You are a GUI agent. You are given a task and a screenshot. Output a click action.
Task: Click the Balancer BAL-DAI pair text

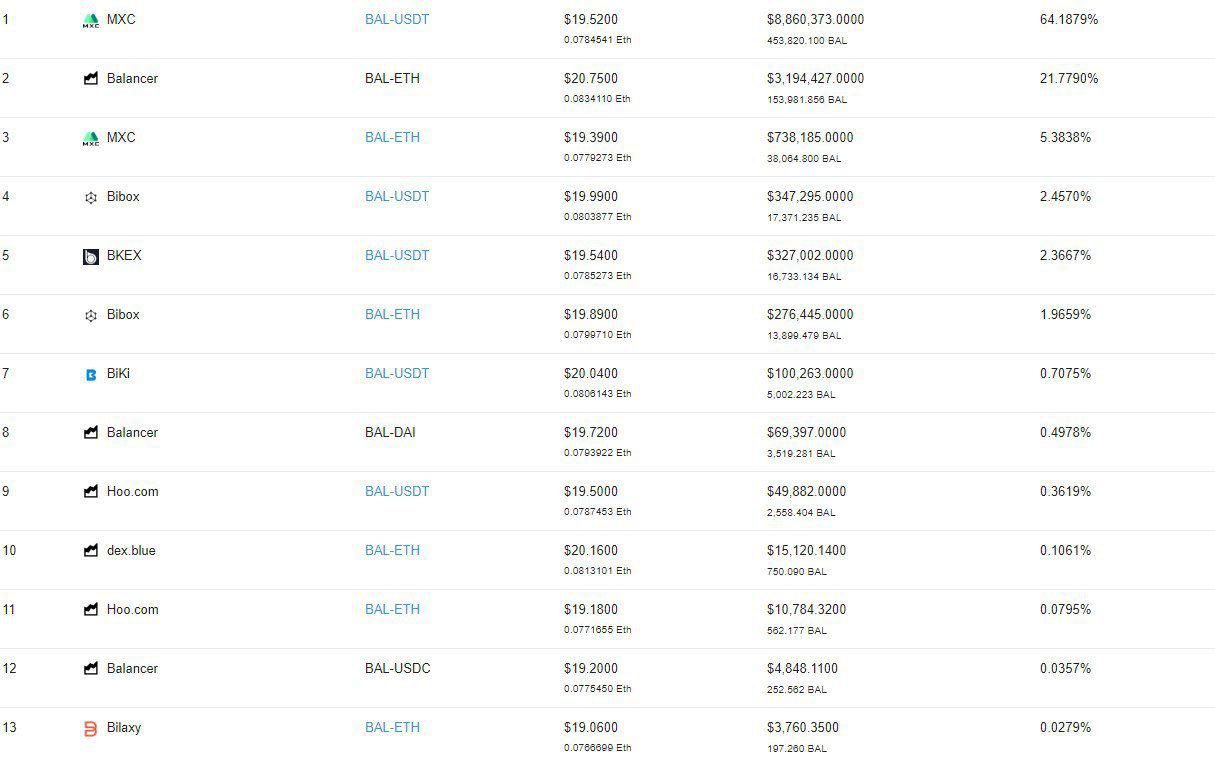click(x=390, y=432)
